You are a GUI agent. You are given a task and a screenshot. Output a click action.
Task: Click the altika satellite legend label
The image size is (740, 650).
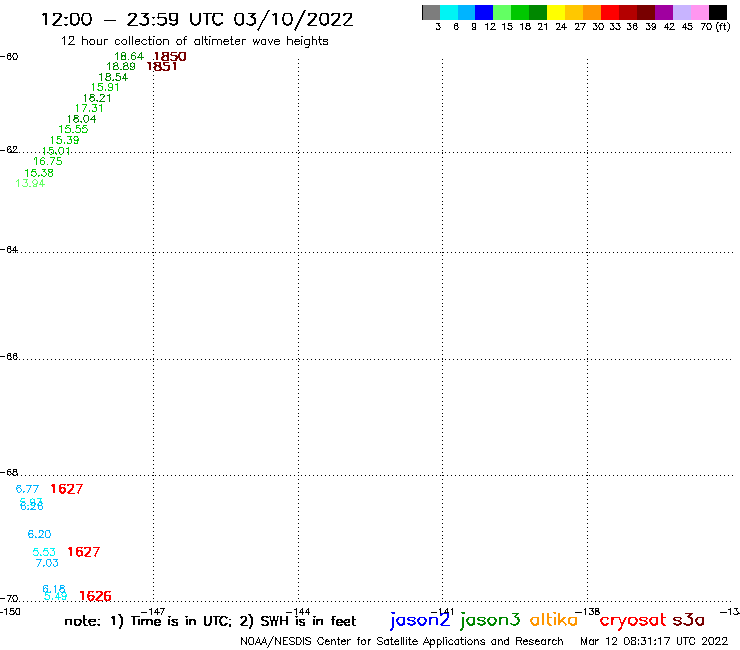coord(554,620)
